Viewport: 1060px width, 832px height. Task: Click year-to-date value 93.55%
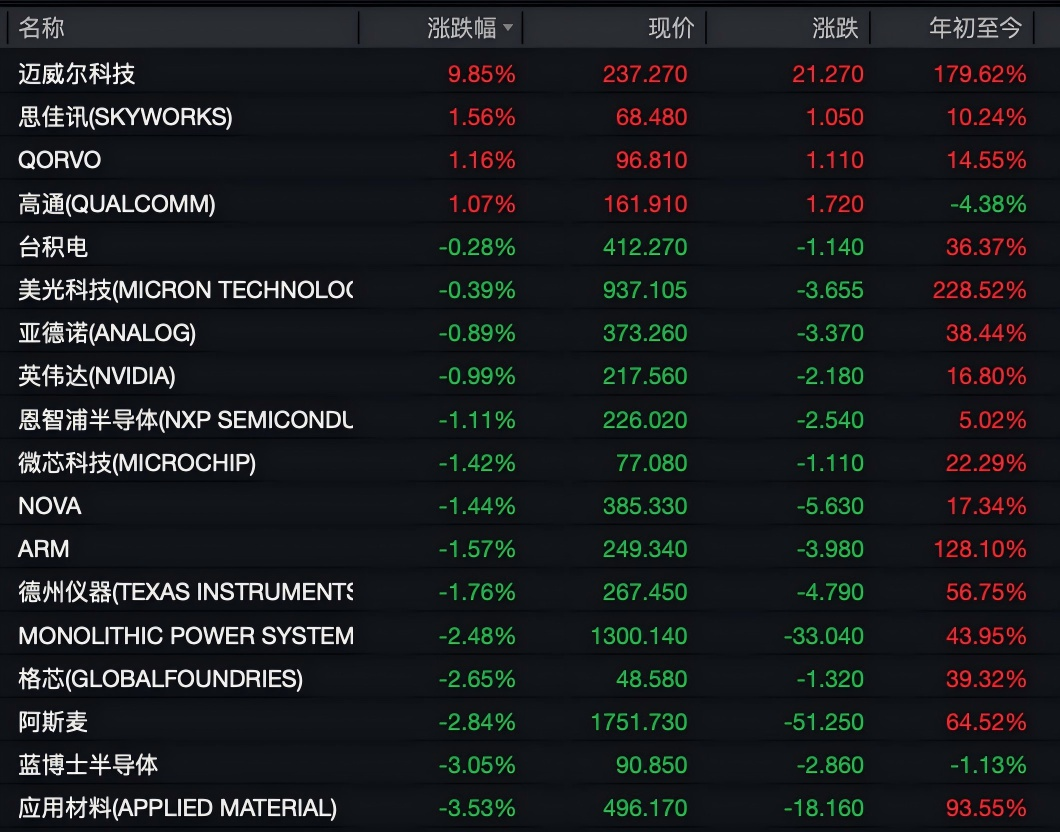(986, 808)
